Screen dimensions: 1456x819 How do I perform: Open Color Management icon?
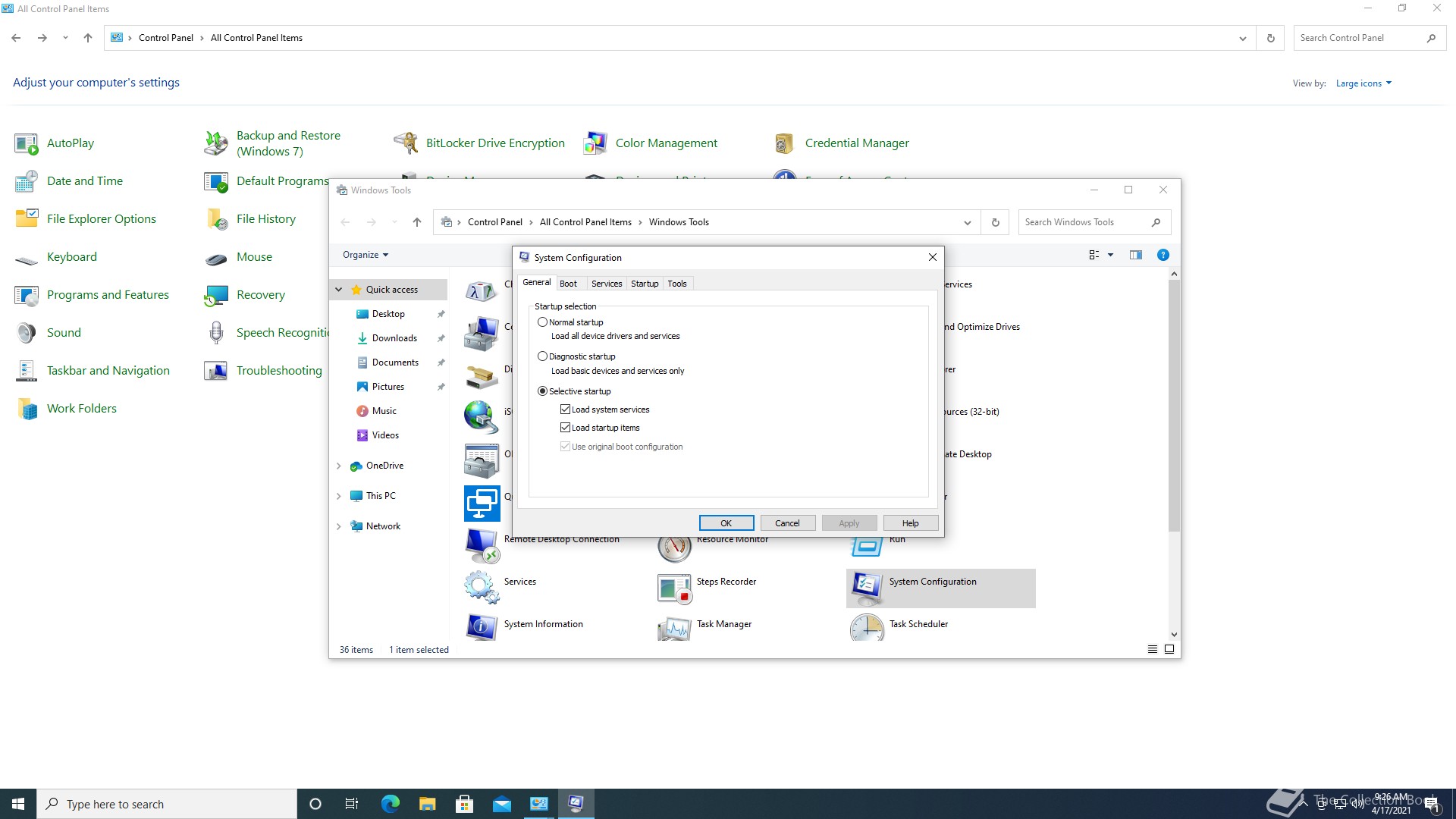point(595,143)
